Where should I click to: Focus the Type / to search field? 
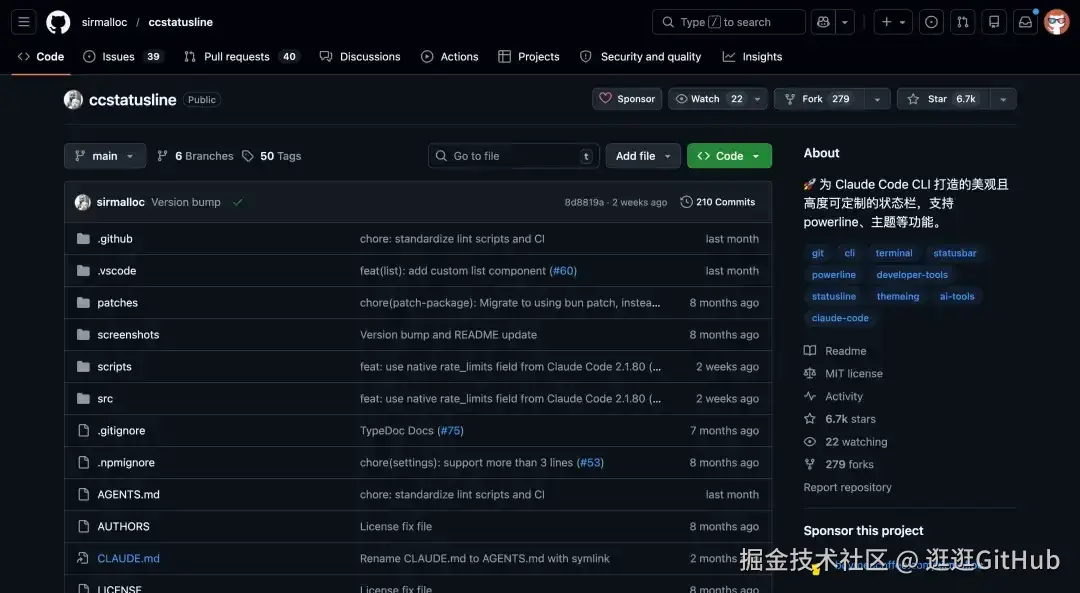[x=729, y=22]
